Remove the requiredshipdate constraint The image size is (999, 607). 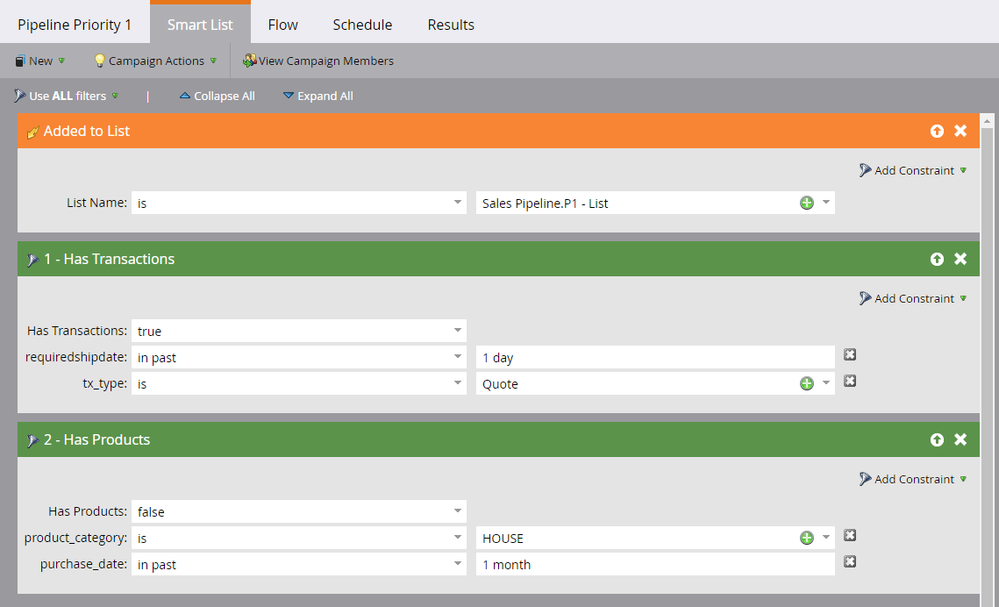click(850, 355)
